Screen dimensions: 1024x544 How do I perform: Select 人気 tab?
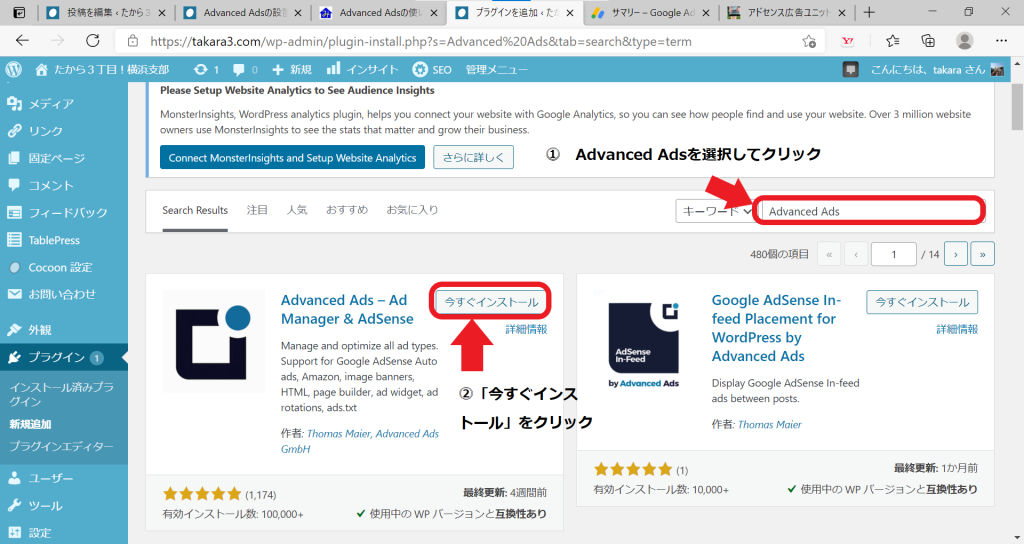(297, 210)
